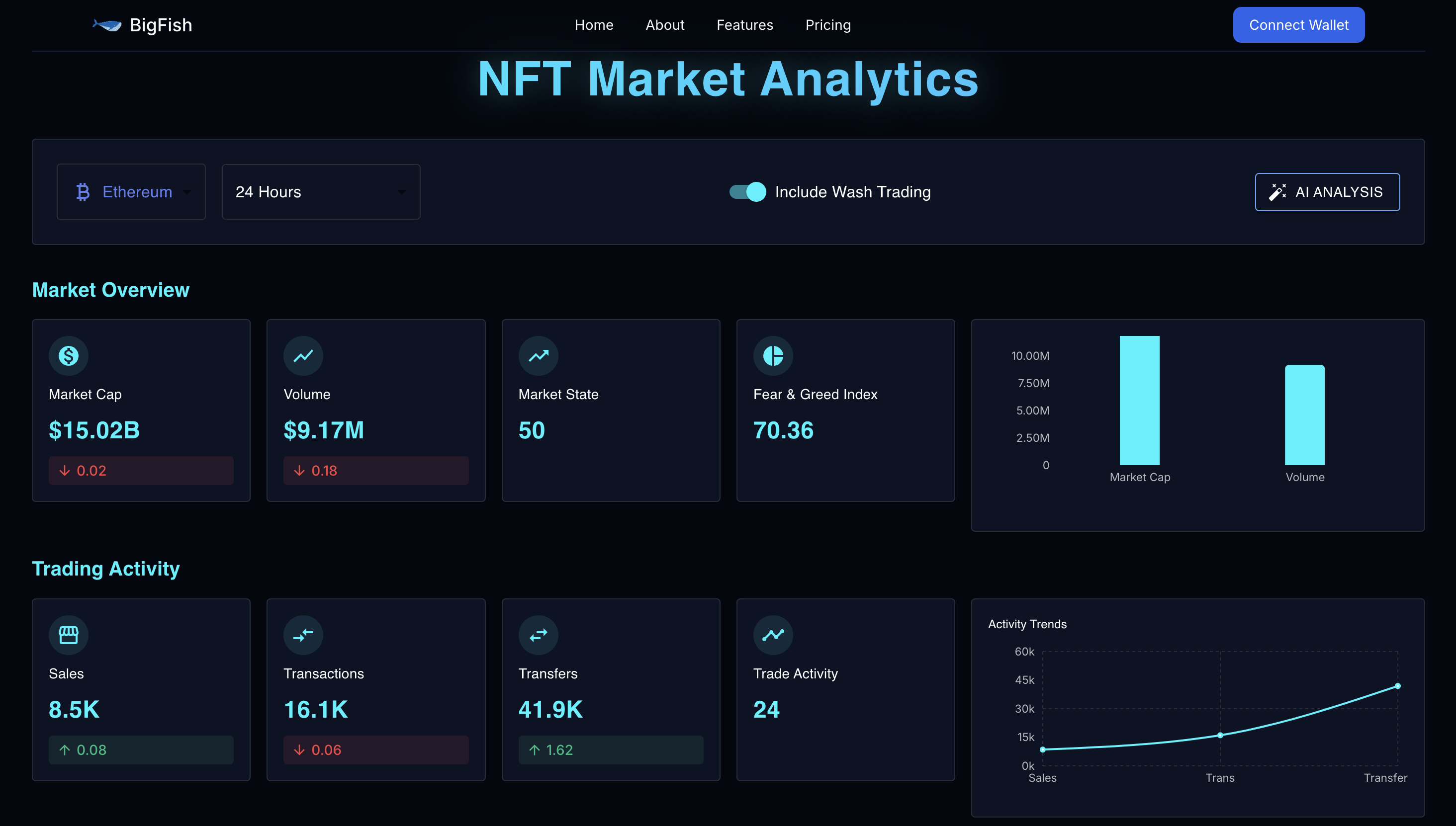The width and height of the screenshot is (1456, 826).
Task: Open the Ethereum blockchain dropdown
Action: [131, 192]
